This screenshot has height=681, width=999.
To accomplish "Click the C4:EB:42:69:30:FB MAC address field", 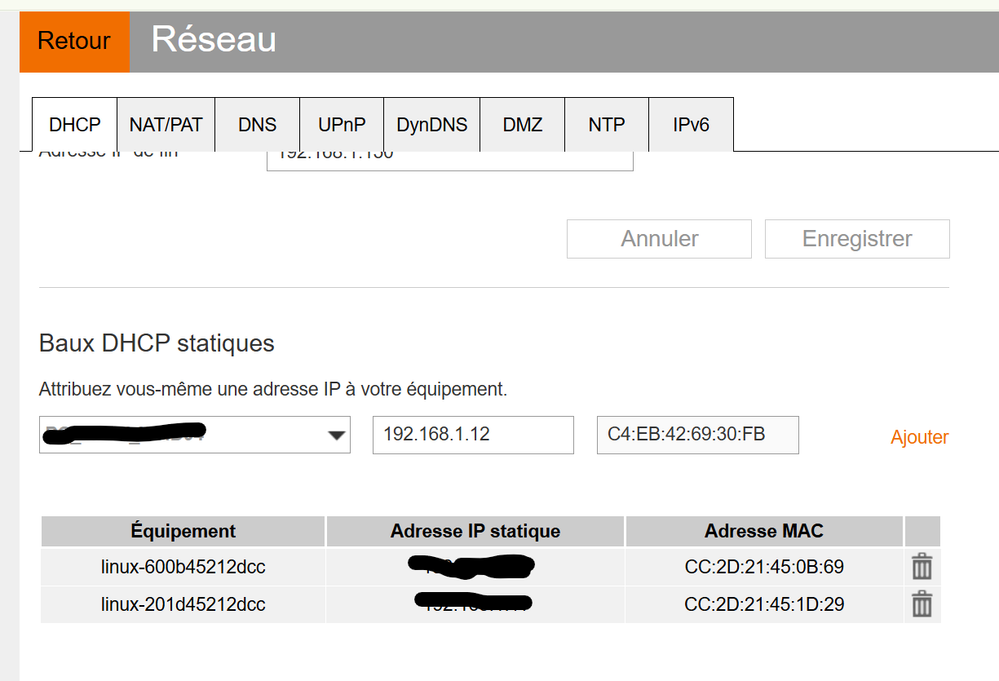I will 697,435.
